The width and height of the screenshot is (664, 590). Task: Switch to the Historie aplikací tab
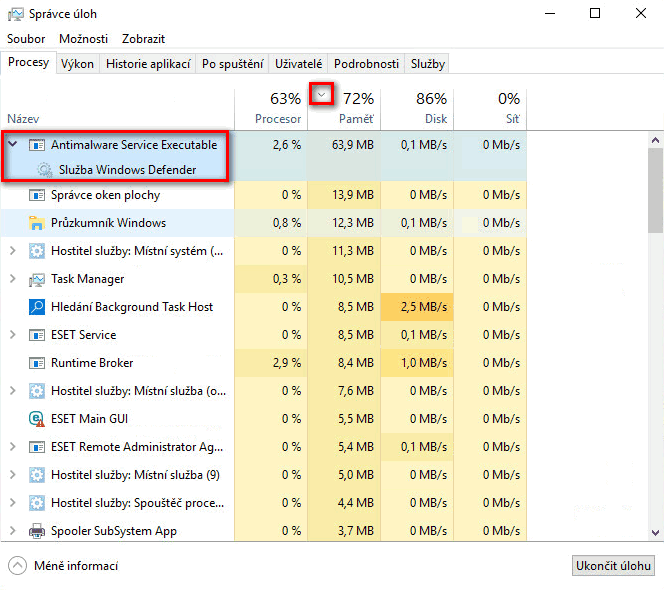pos(148,64)
